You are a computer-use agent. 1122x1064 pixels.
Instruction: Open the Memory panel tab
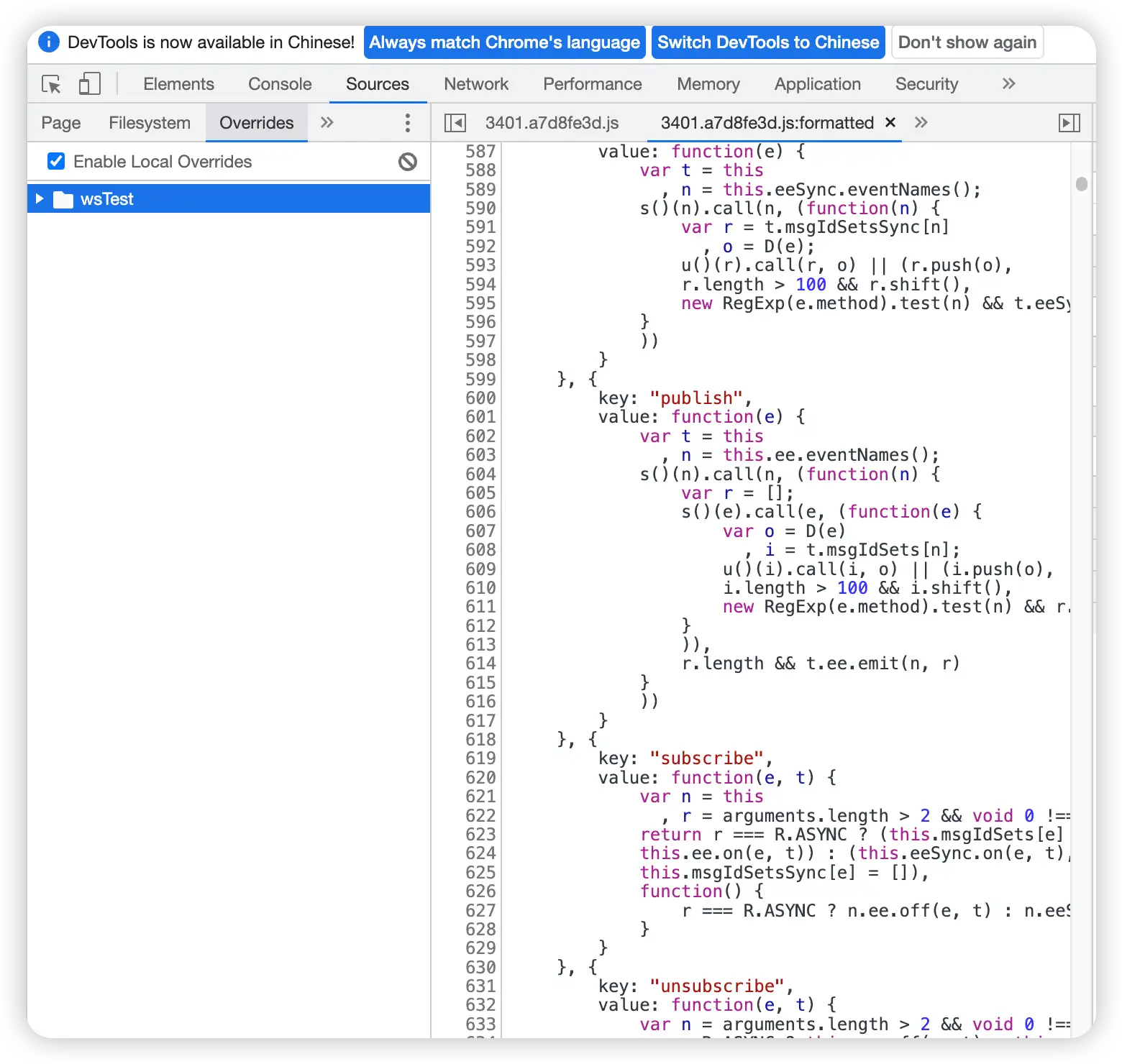click(x=708, y=84)
